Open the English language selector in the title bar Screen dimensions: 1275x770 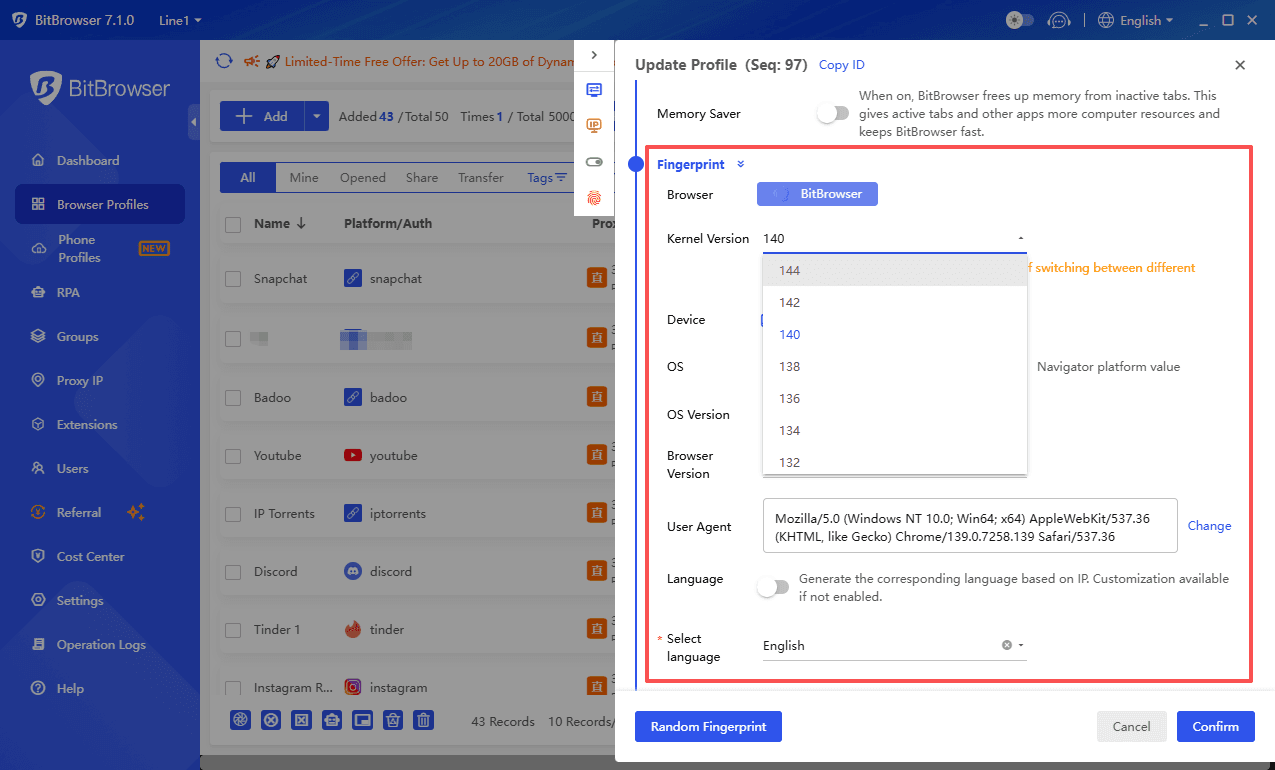[x=1135, y=19]
